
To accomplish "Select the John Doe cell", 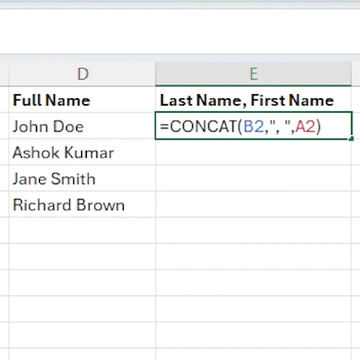I will (x=82, y=126).
